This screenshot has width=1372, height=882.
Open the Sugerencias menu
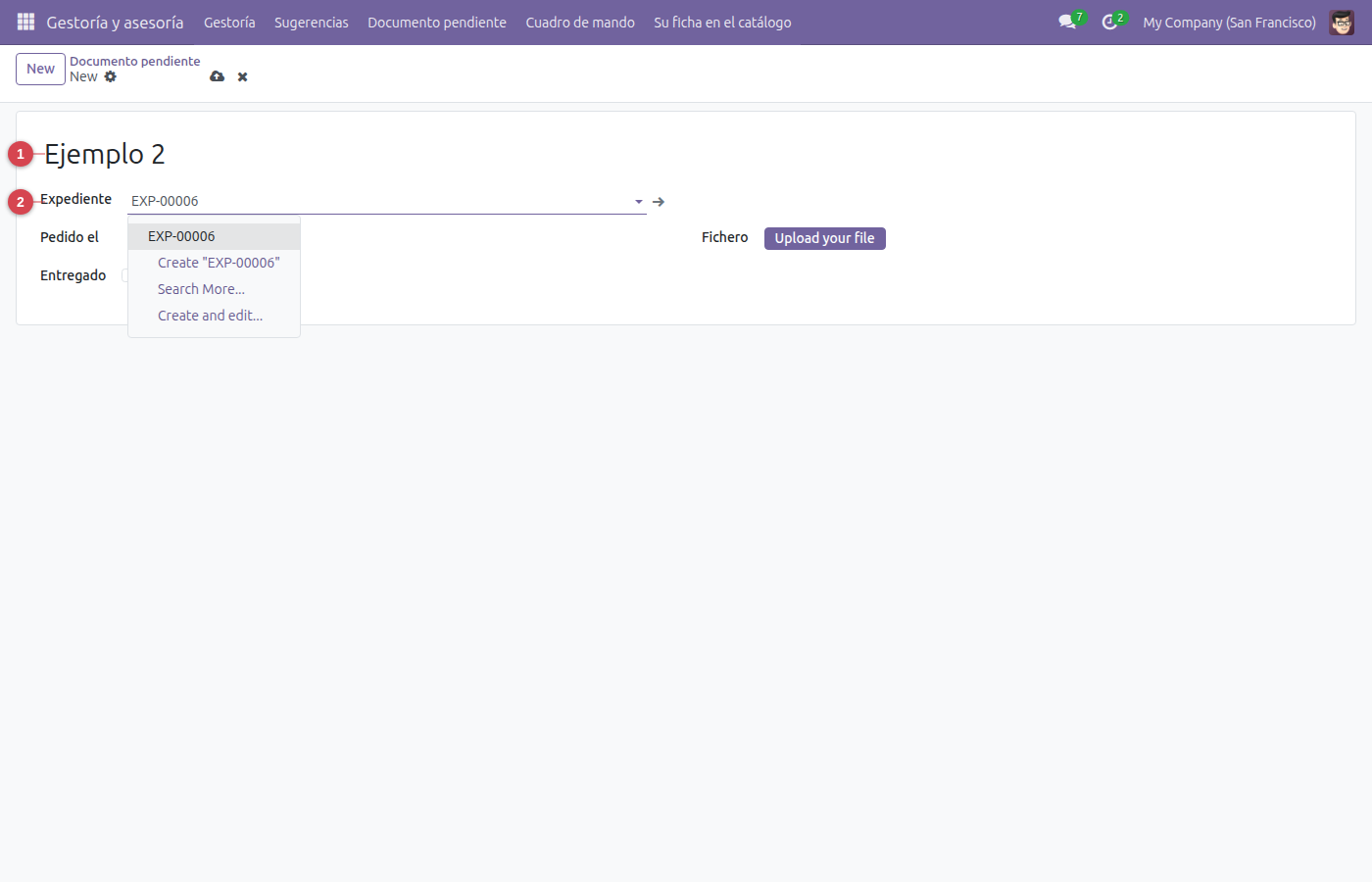pyautogui.click(x=312, y=22)
